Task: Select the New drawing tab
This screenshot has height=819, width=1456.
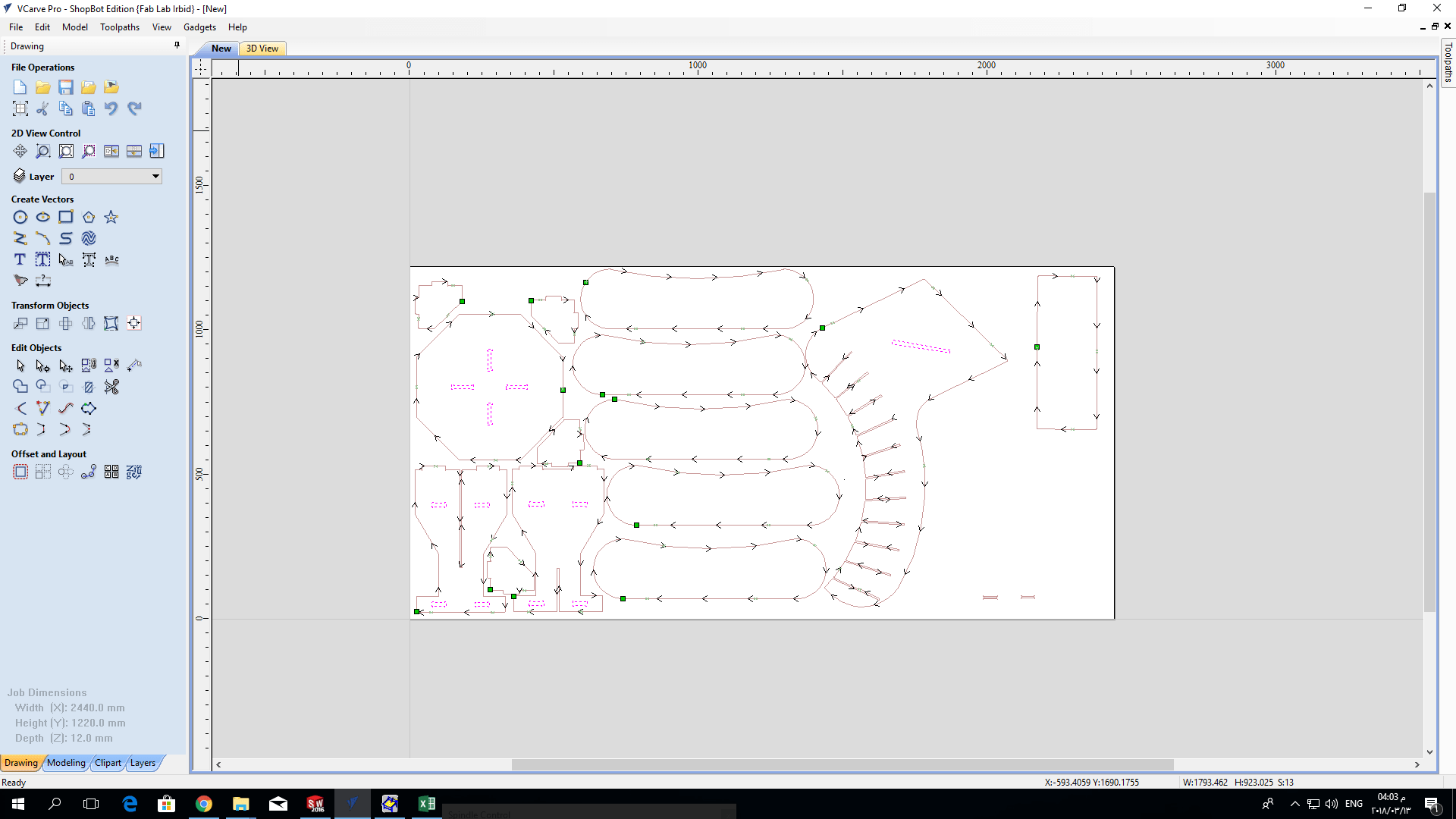Action: pyautogui.click(x=221, y=49)
